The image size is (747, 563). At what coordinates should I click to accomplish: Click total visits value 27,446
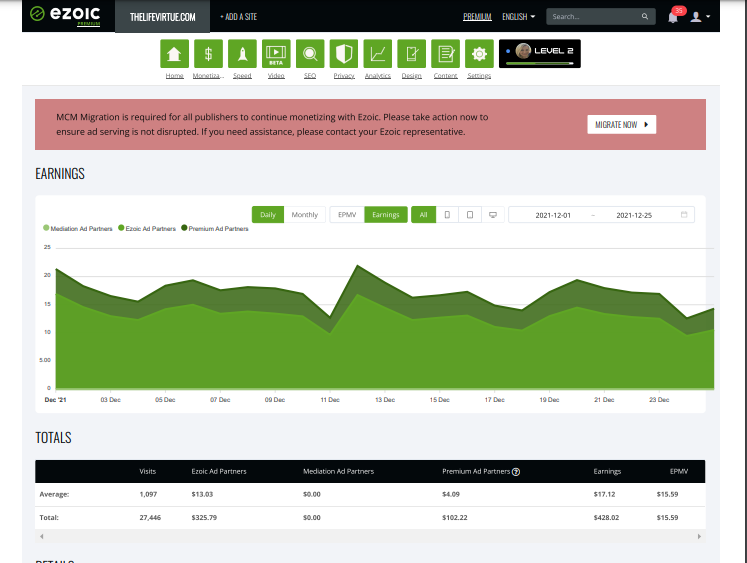tap(150, 518)
